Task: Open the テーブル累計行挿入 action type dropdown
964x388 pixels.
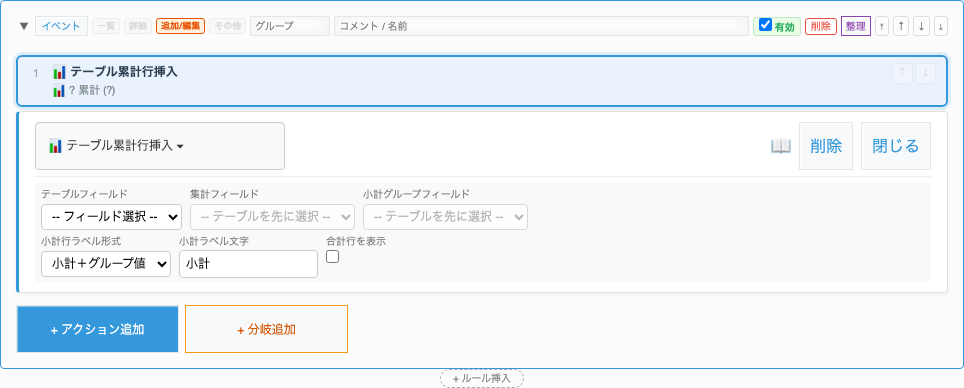Action: (x=160, y=146)
